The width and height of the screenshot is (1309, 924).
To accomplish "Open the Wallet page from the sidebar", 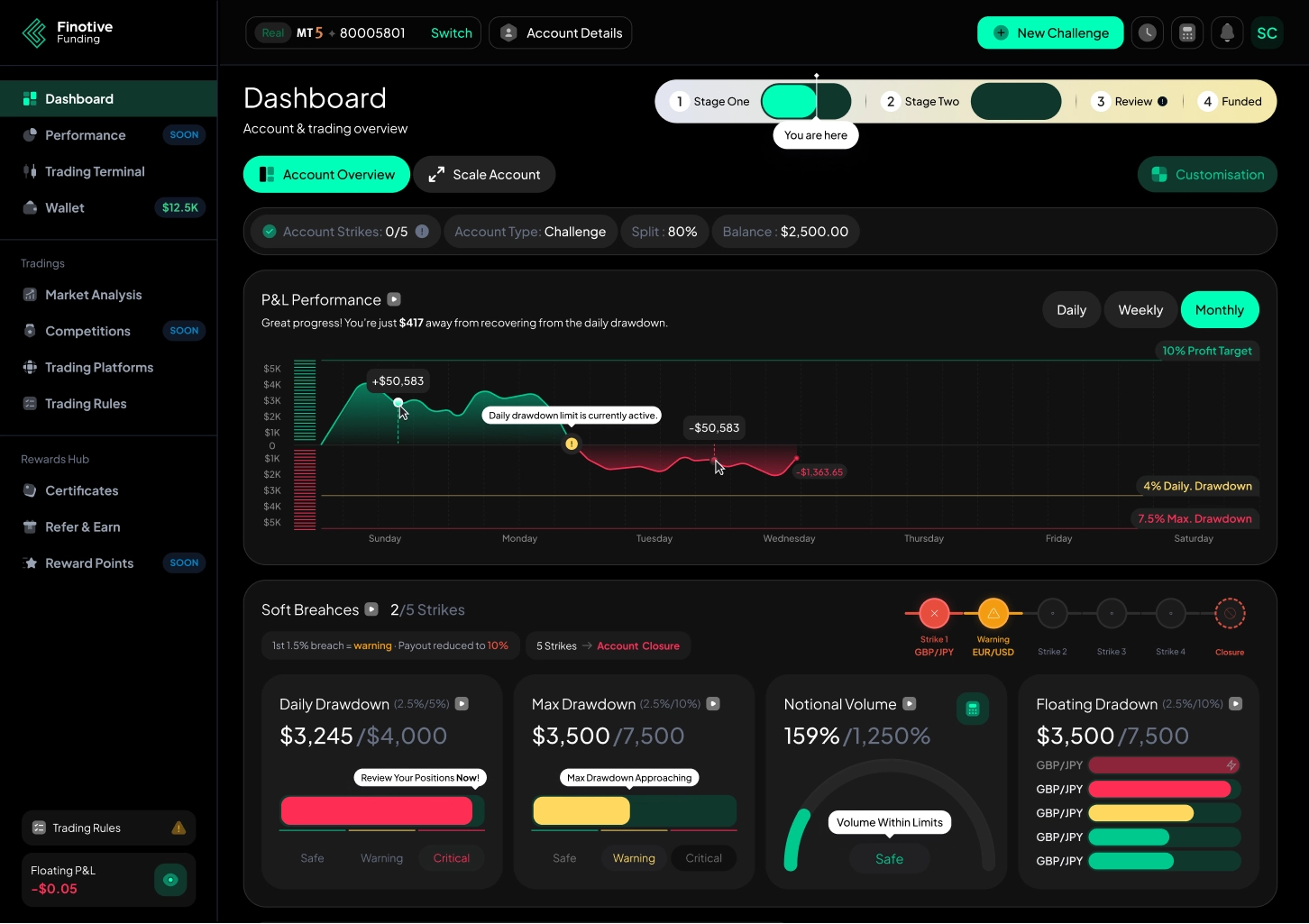I will coord(64,207).
